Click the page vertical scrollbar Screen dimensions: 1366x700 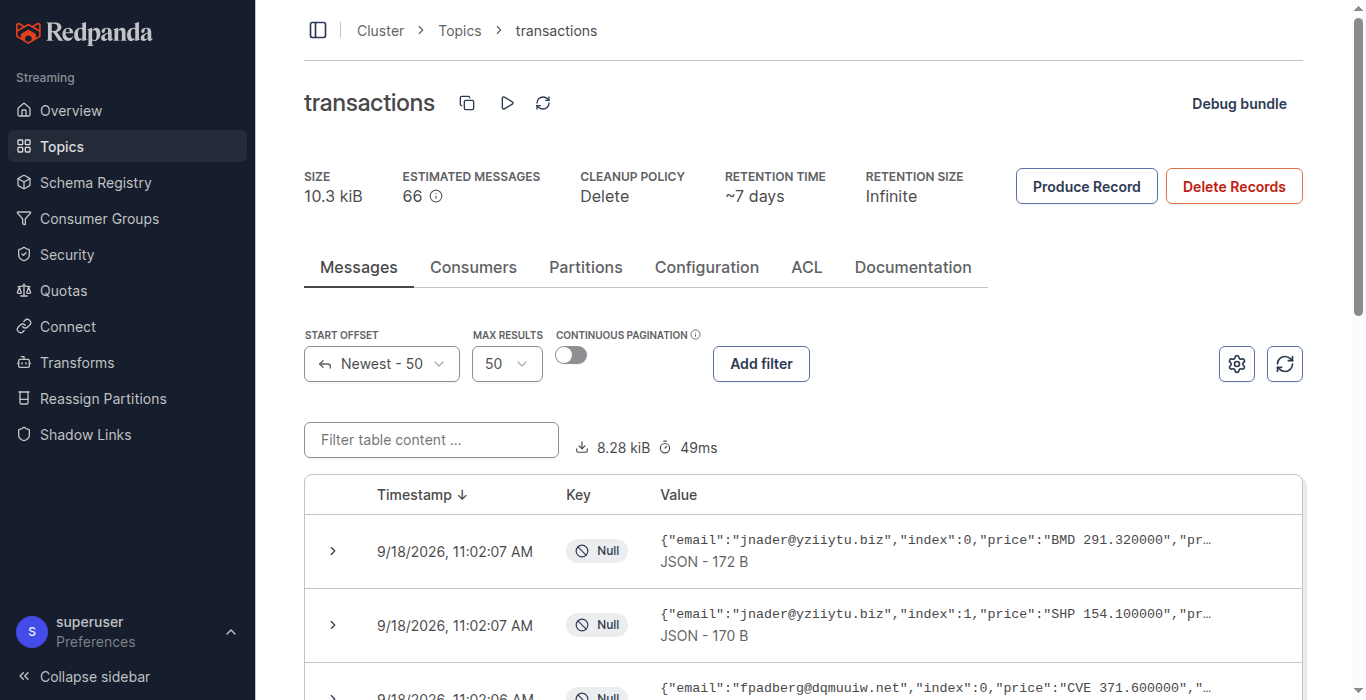click(1358, 168)
